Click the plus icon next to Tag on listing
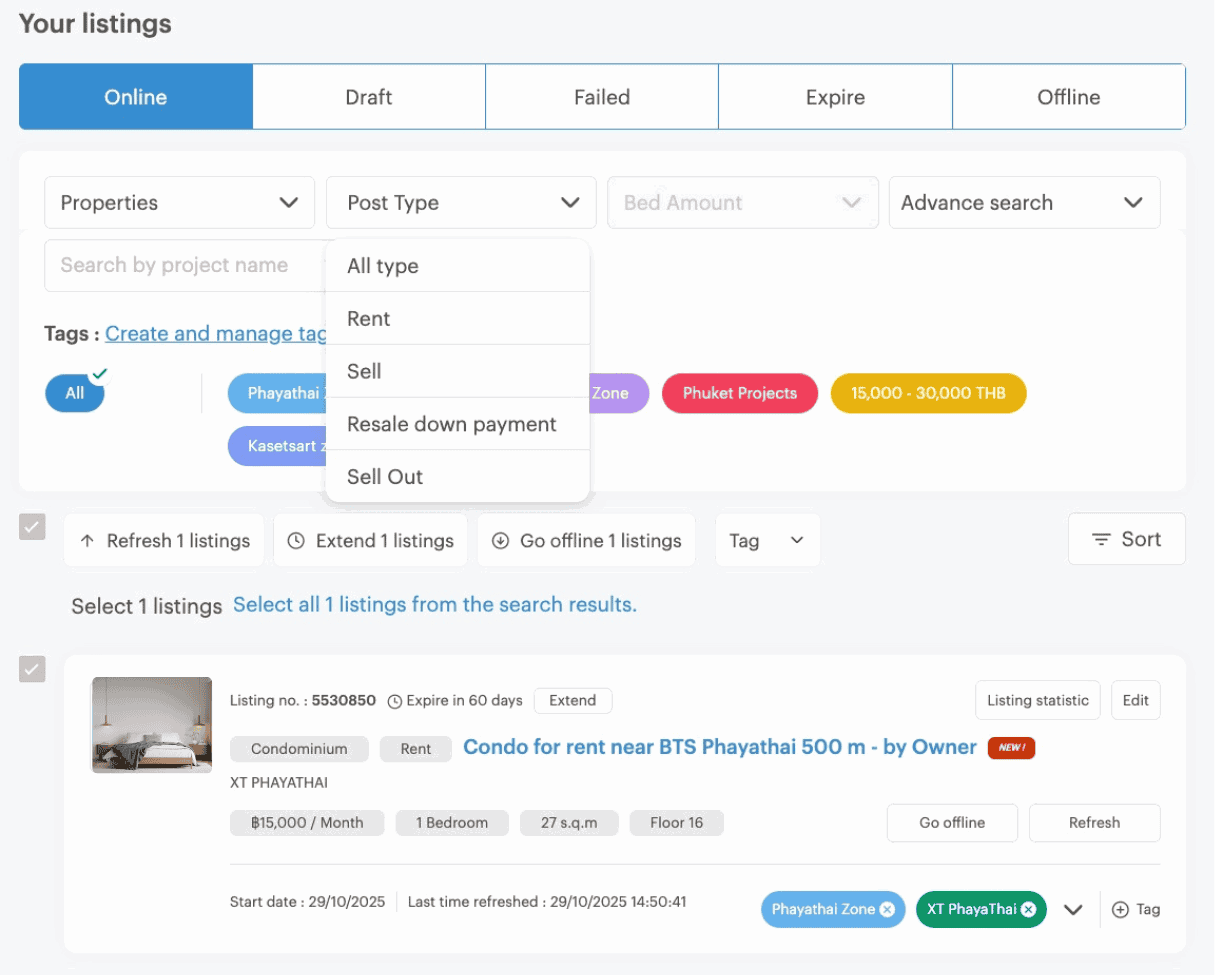Image resolution: width=1215 pixels, height=975 pixels. [1119, 909]
